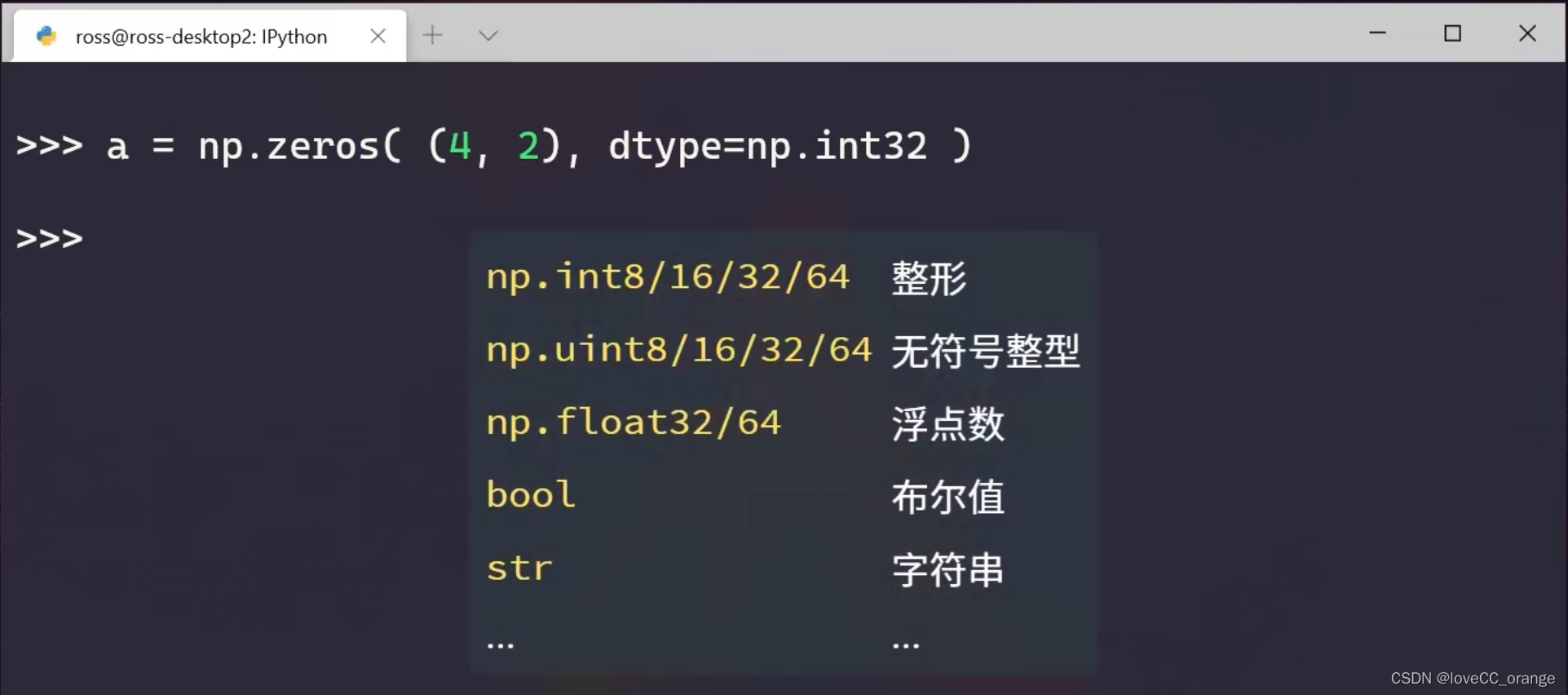1568x695 pixels.
Task: Click the np.uint8/16/32/64 entry
Action: [x=679, y=351]
